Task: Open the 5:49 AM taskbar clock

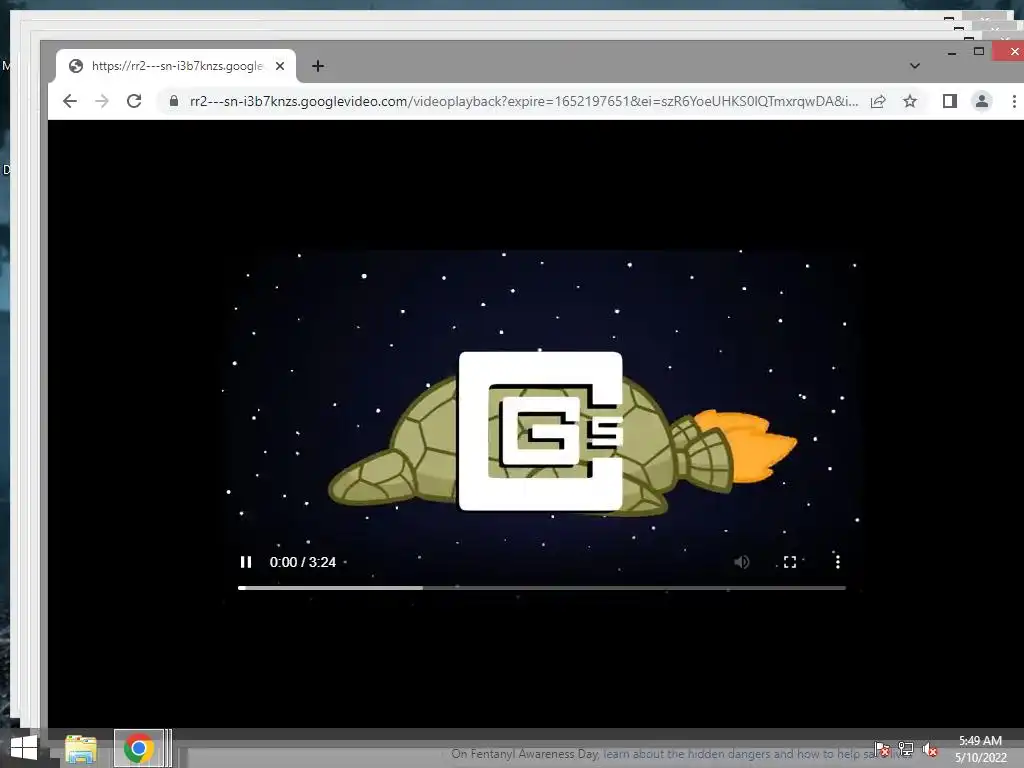Action: (980, 749)
